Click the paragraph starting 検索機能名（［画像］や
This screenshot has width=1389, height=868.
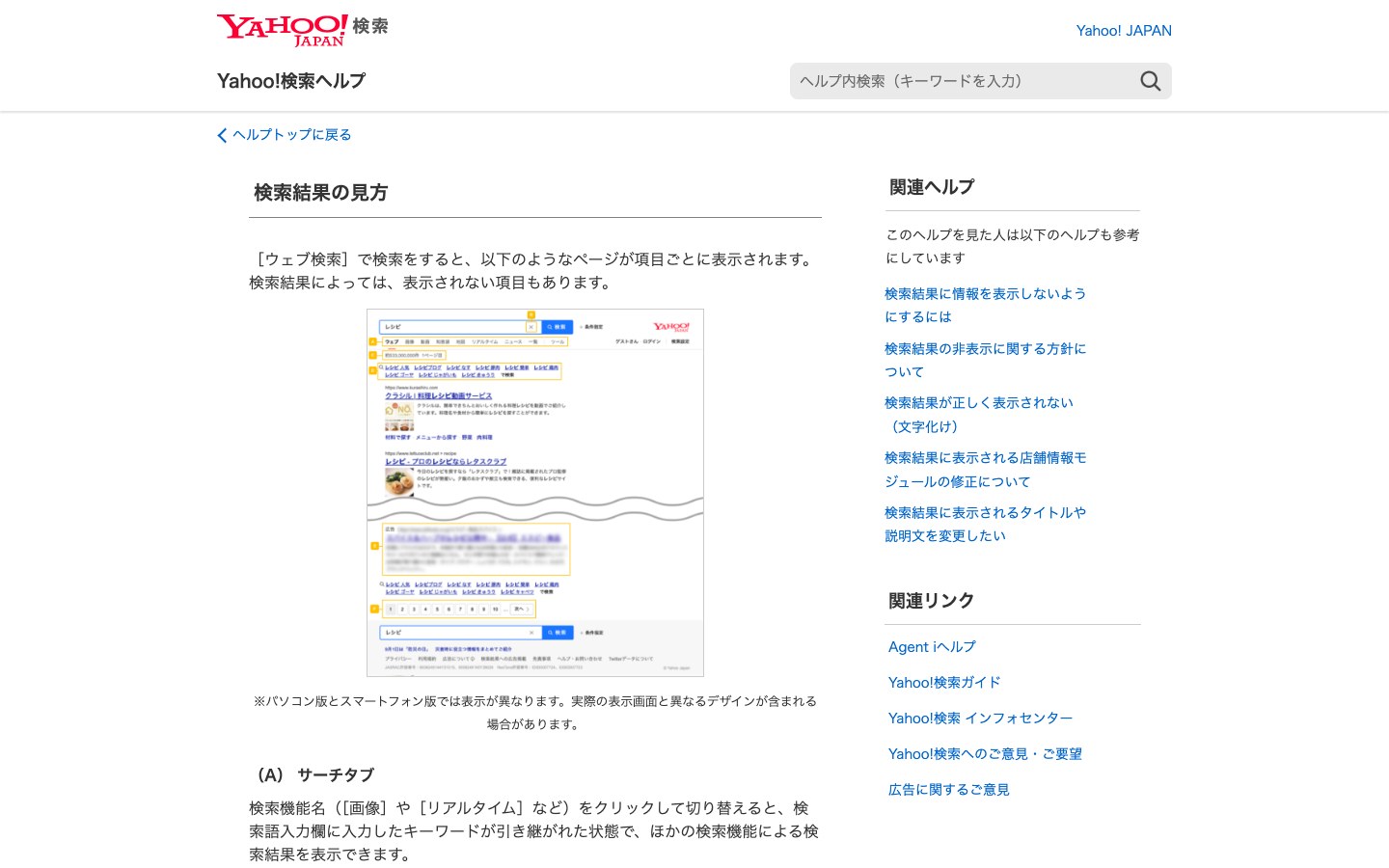point(535,831)
